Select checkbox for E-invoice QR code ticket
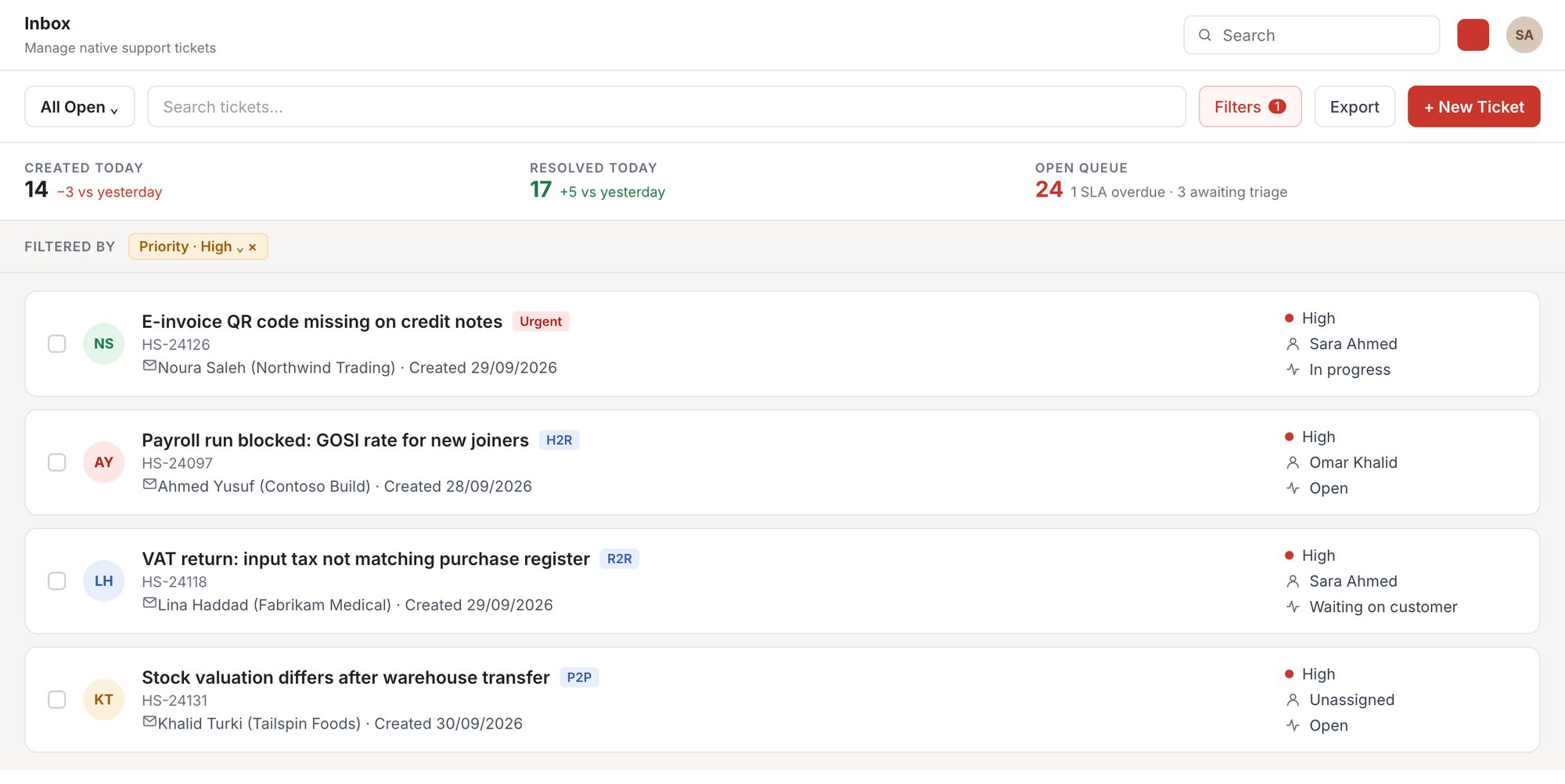 pyautogui.click(x=57, y=343)
